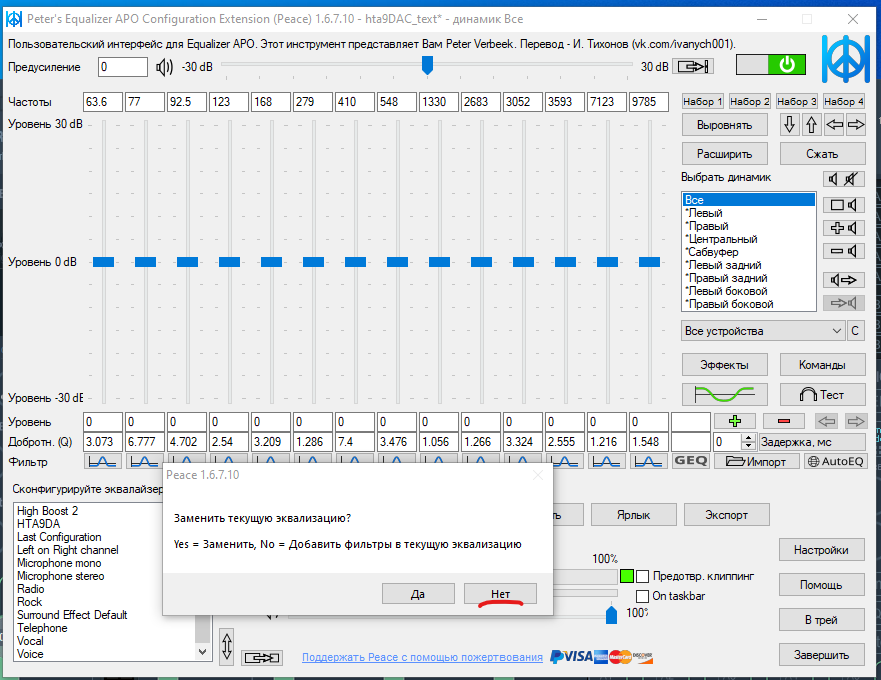
Task: Switch to Набор 4 preset set
Action: (x=843, y=102)
